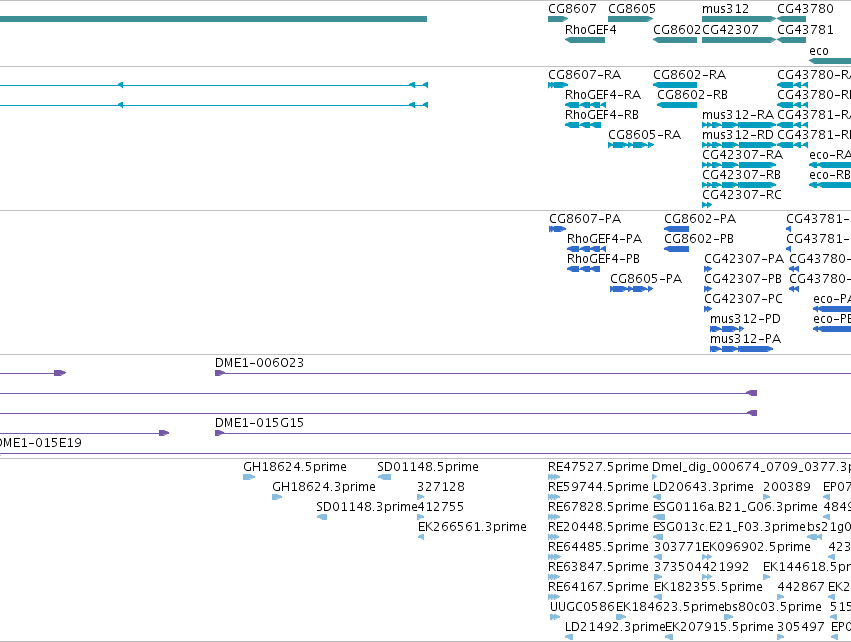Select protein CG8602-PB
The height and width of the screenshot is (642, 851).
pyautogui.click(x=676, y=249)
